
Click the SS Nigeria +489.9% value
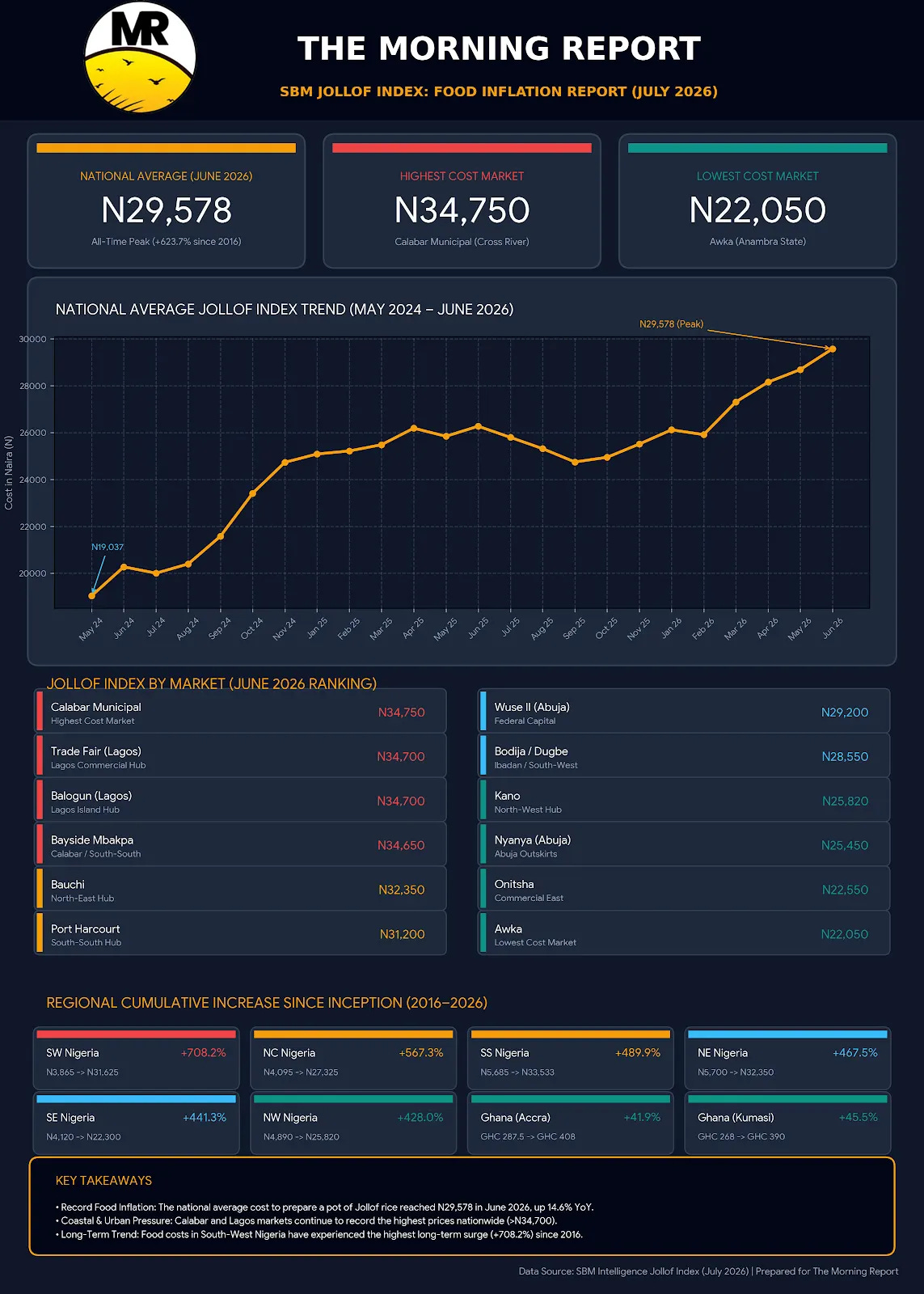(x=638, y=1053)
